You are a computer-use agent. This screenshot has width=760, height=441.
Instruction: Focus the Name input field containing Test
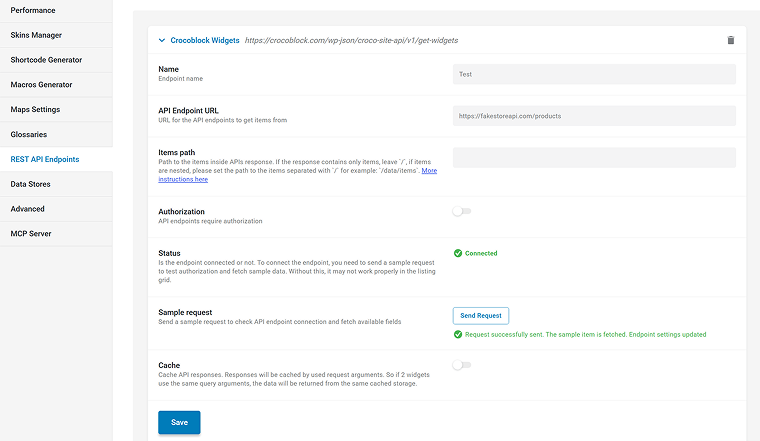click(594, 74)
